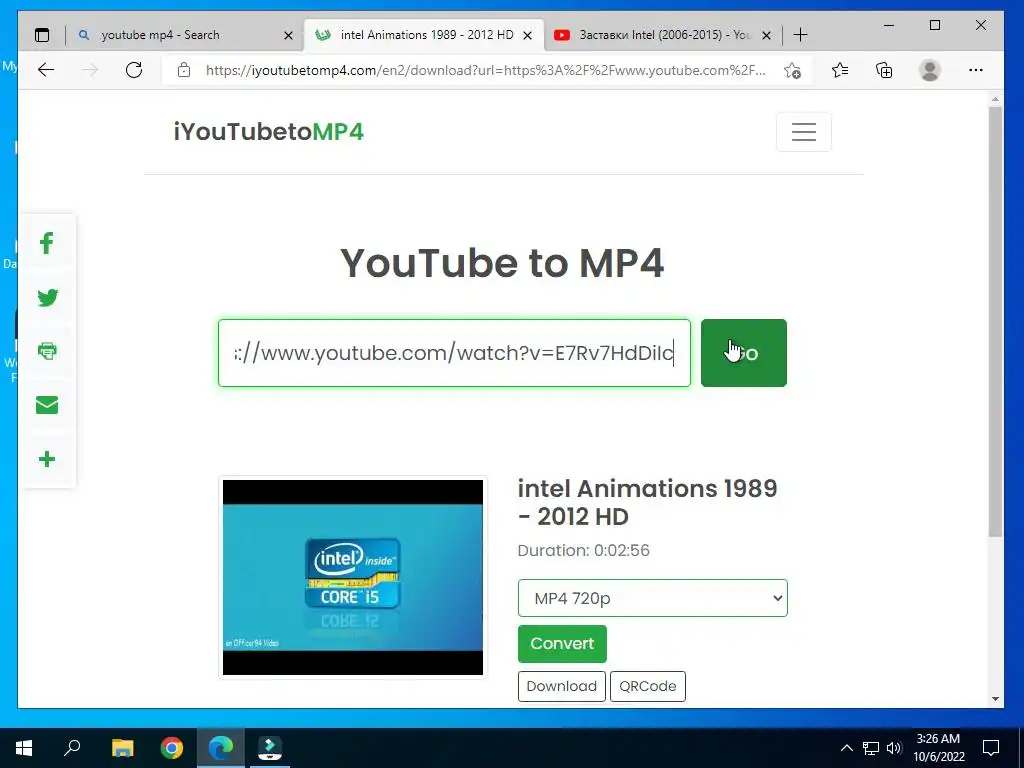
Task: Launch Google Chrome from taskbar
Action: click(172, 748)
